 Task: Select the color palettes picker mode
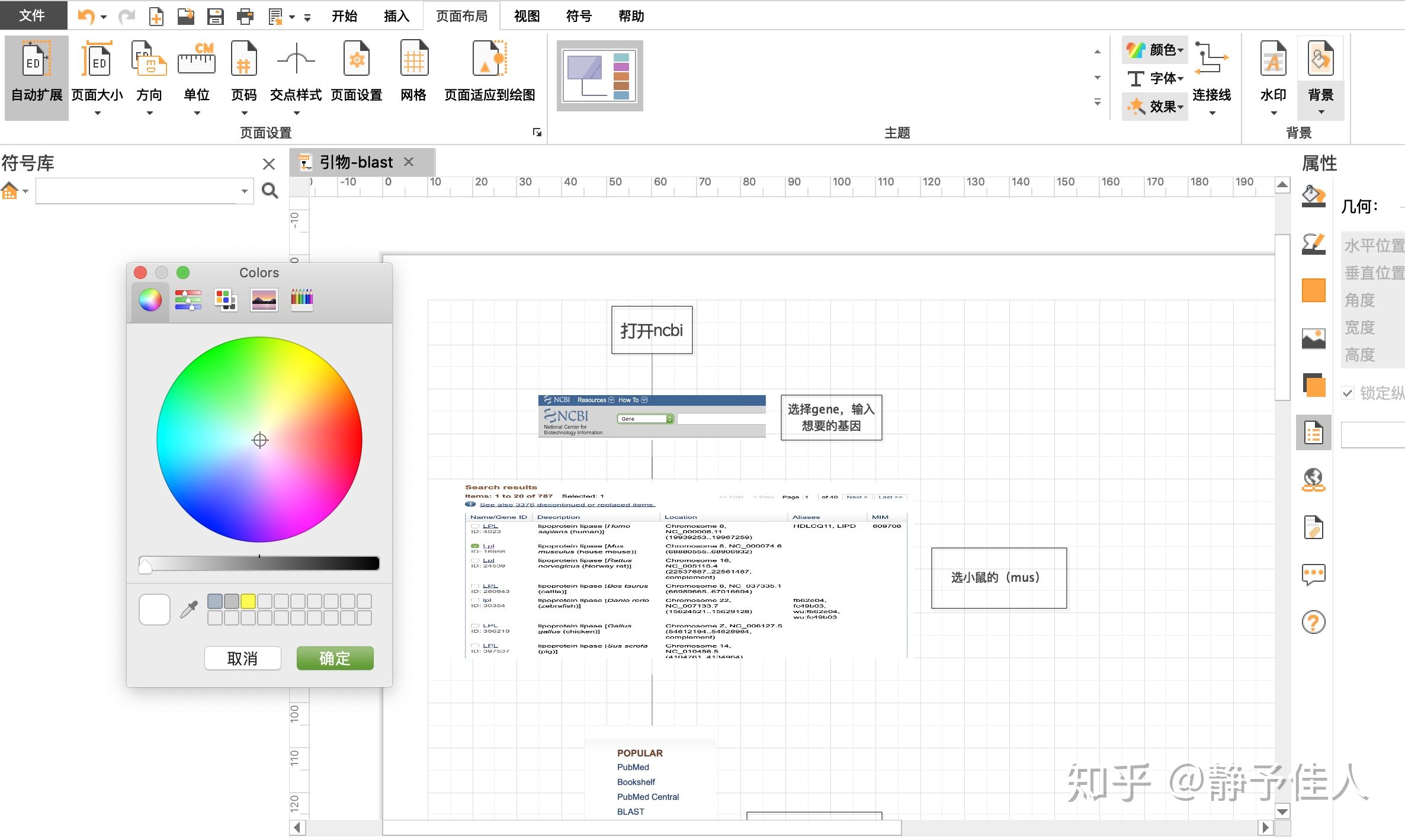[x=226, y=300]
